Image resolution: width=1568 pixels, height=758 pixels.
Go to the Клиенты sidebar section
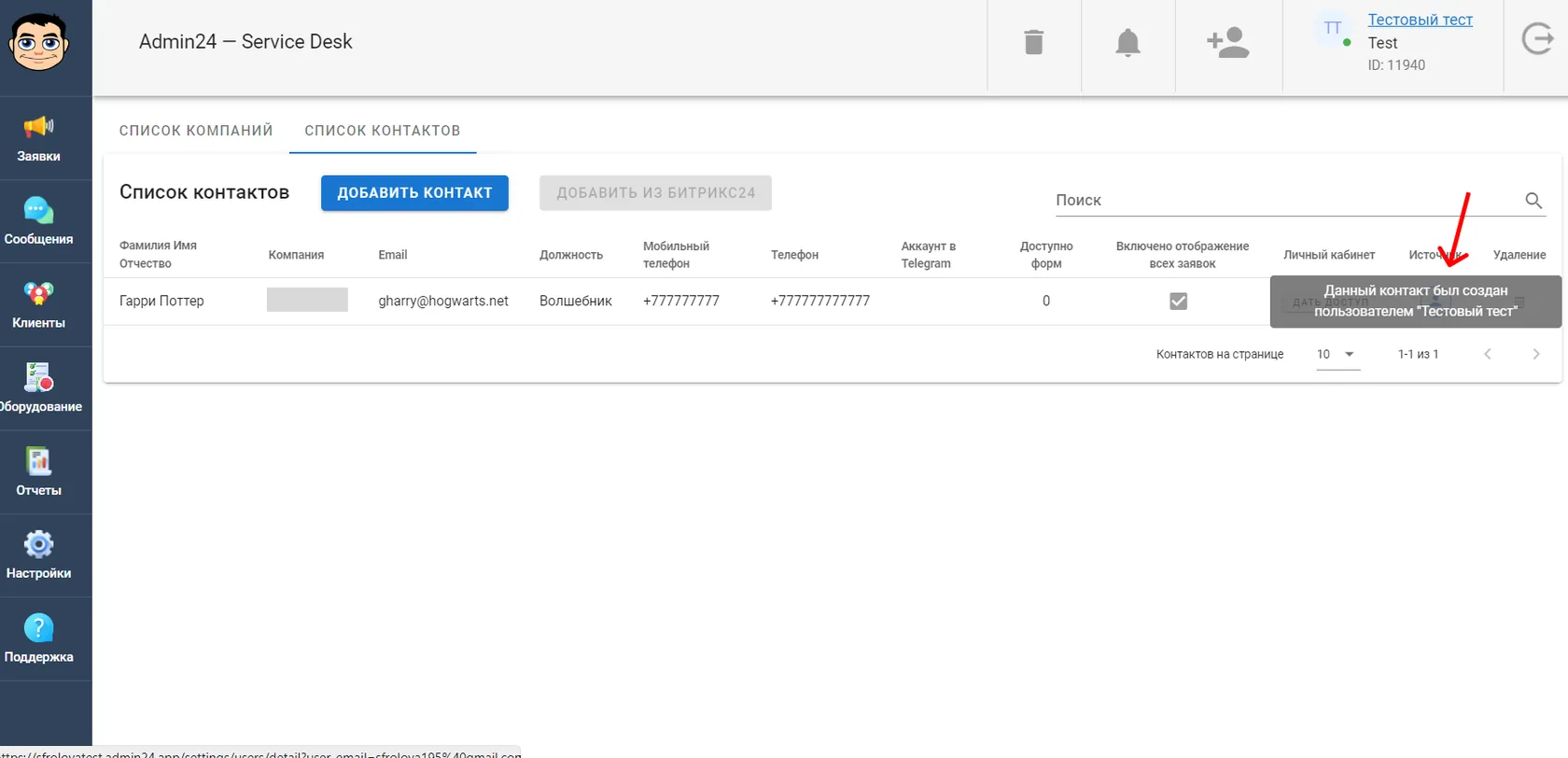[38, 305]
